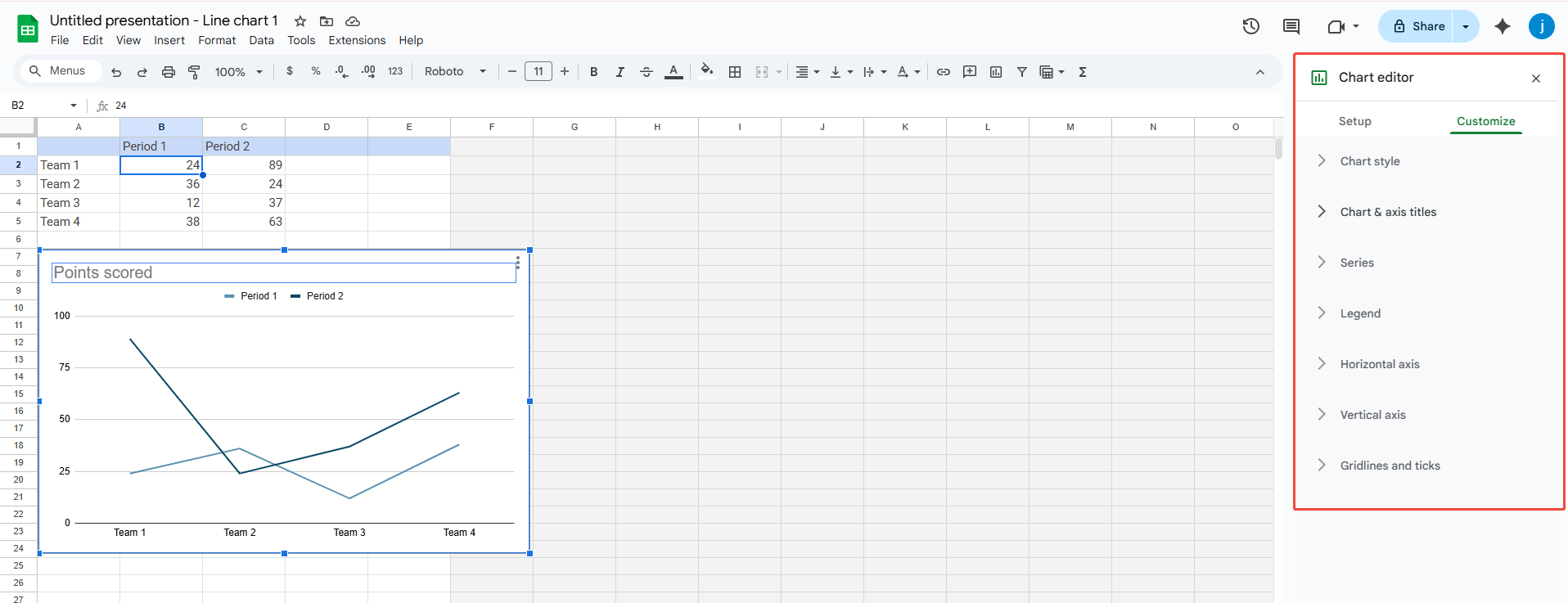
Task: Click the Undo icon
Action: 116,72
